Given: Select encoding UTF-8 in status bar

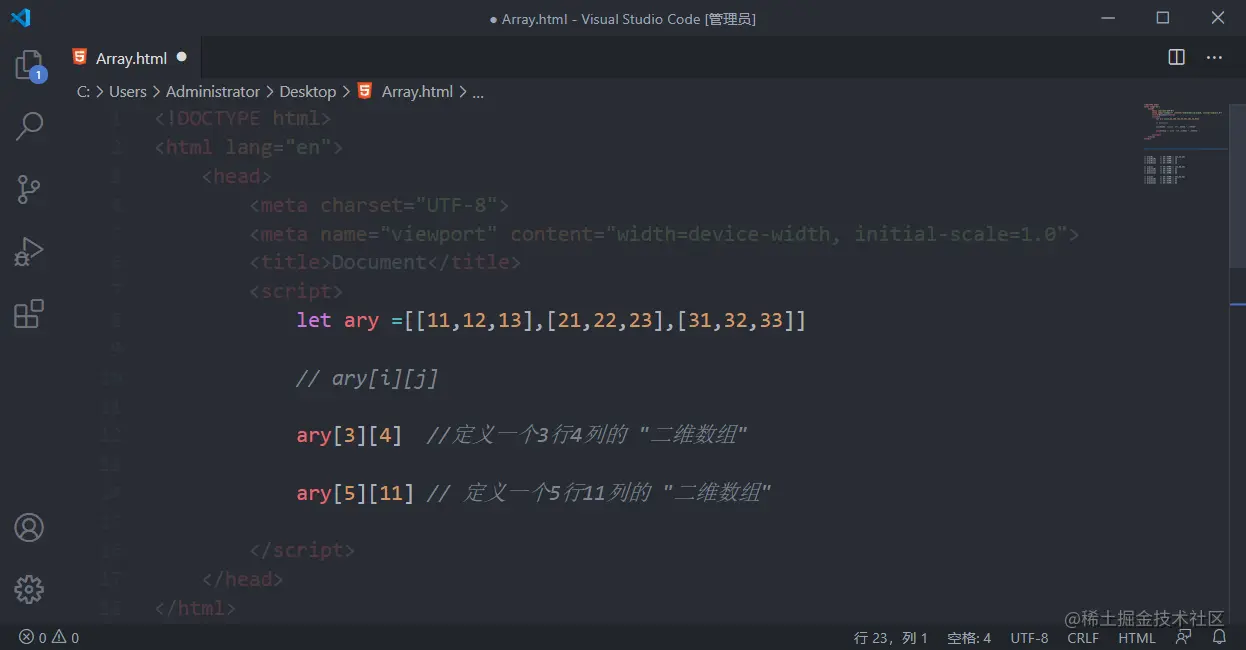Looking at the screenshot, I should click(1030, 637).
